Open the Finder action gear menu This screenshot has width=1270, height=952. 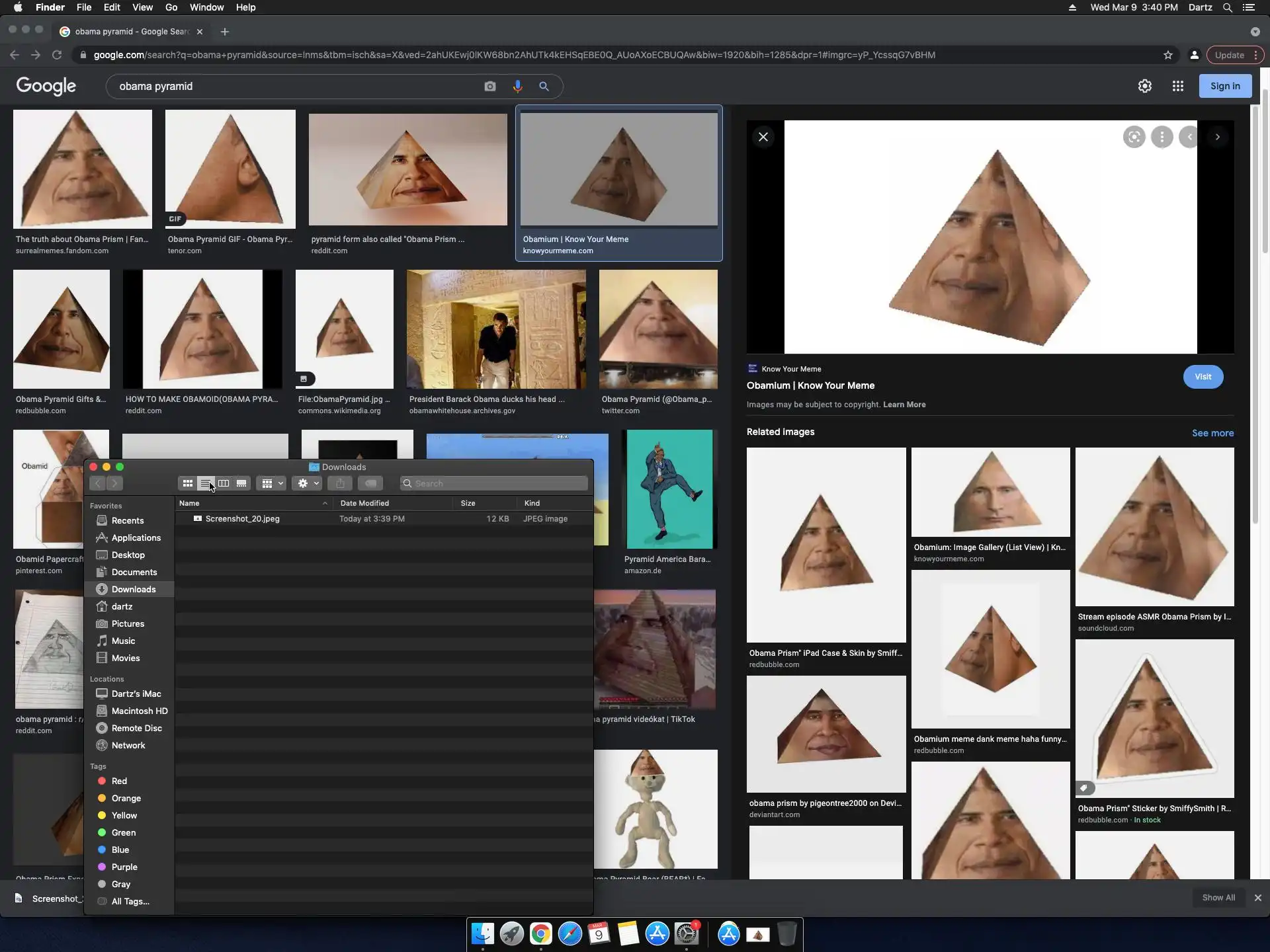click(x=308, y=483)
